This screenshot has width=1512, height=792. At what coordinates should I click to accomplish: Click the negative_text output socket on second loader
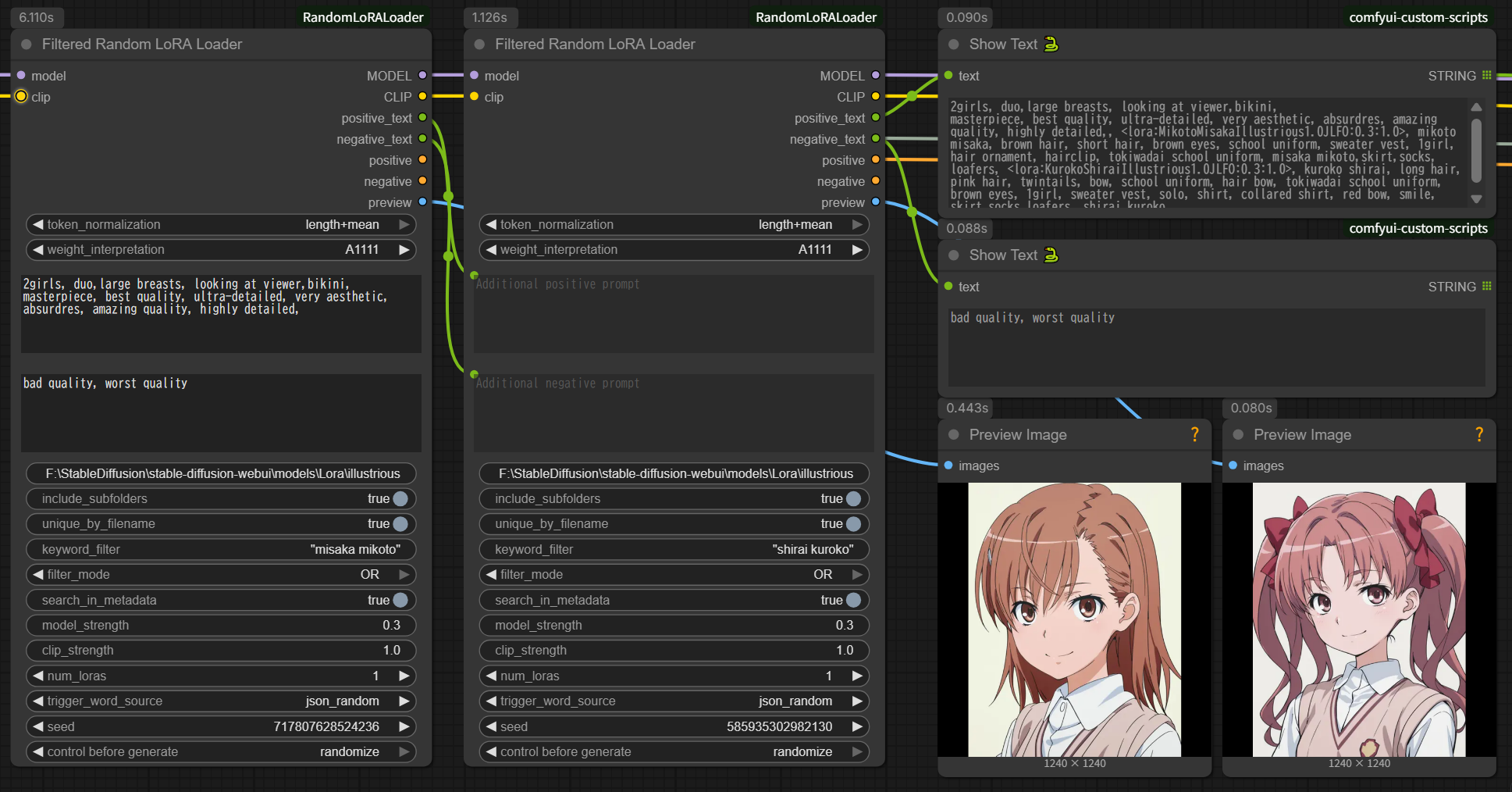pyautogui.click(x=875, y=138)
